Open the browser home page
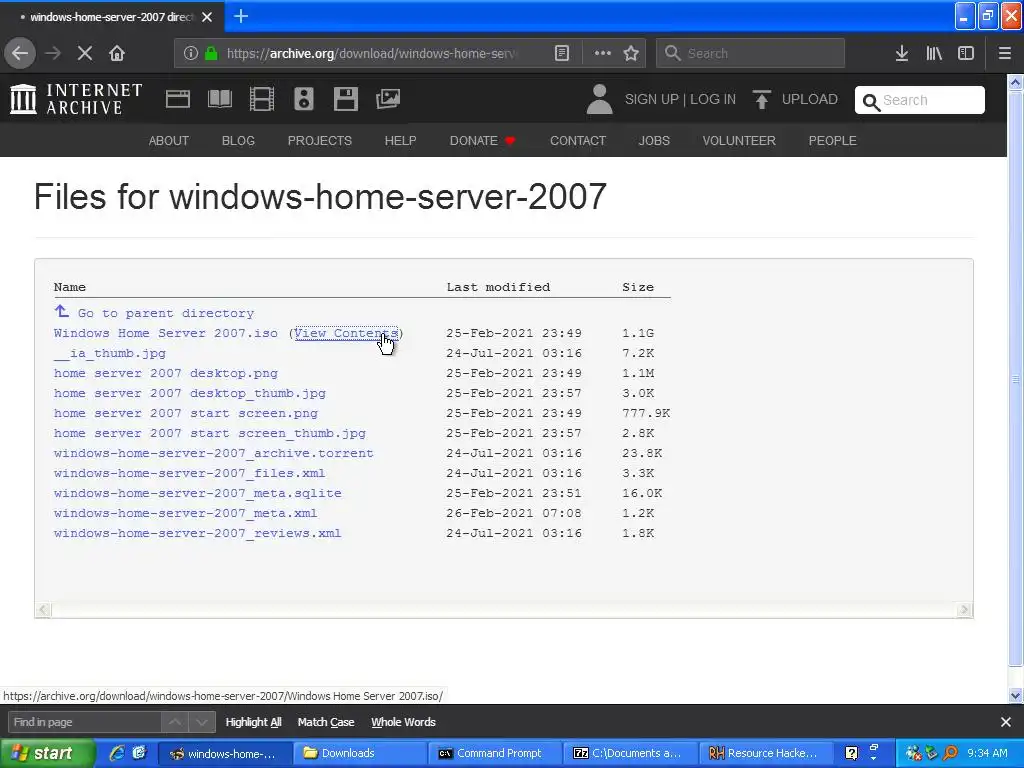This screenshot has height=768, width=1024. [x=117, y=53]
